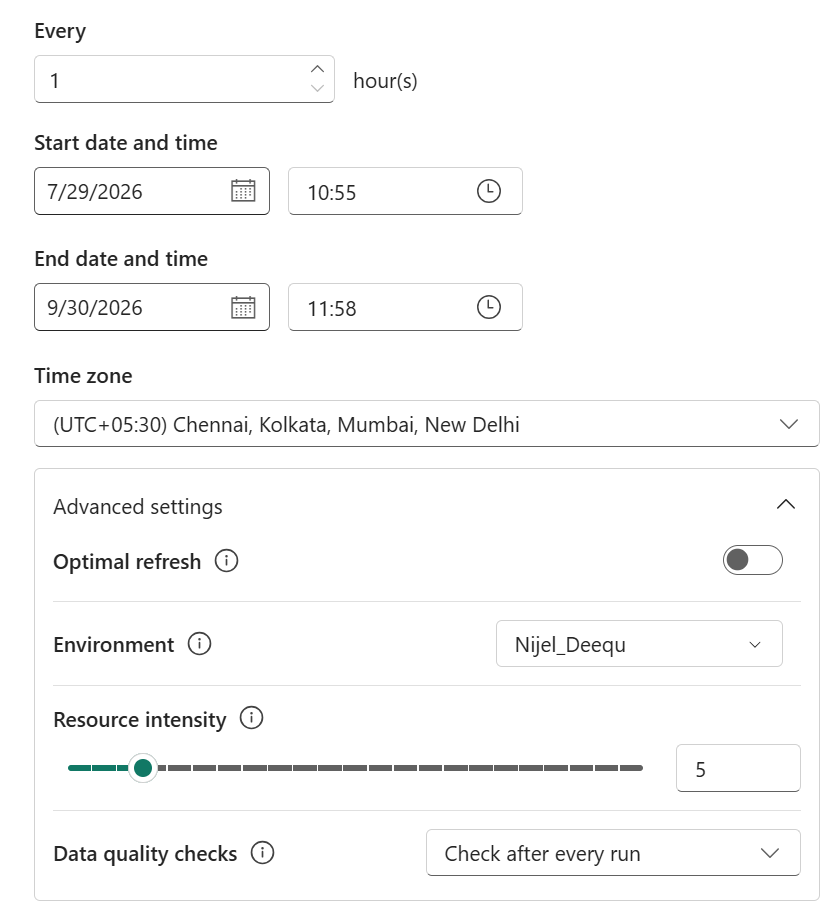Click the Every hours number field
This screenshot has width=834, height=910.
(x=184, y=80)
